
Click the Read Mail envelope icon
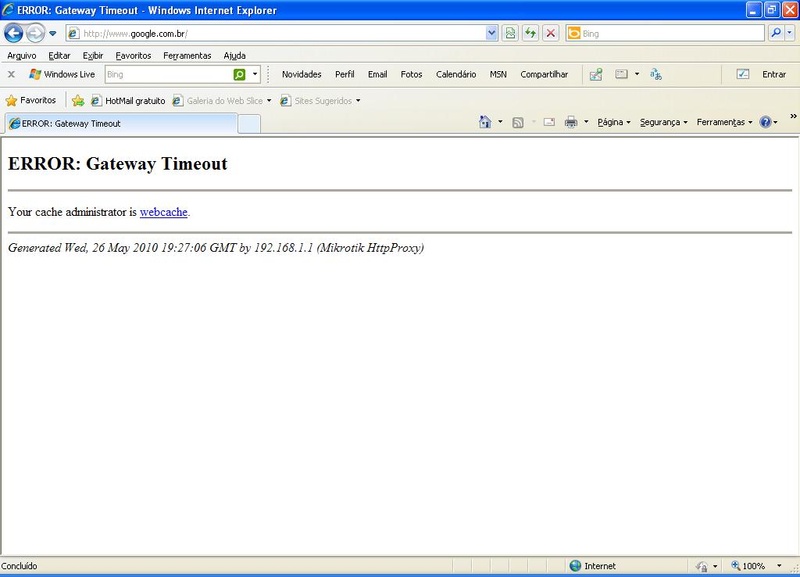(x=549, y=122)
